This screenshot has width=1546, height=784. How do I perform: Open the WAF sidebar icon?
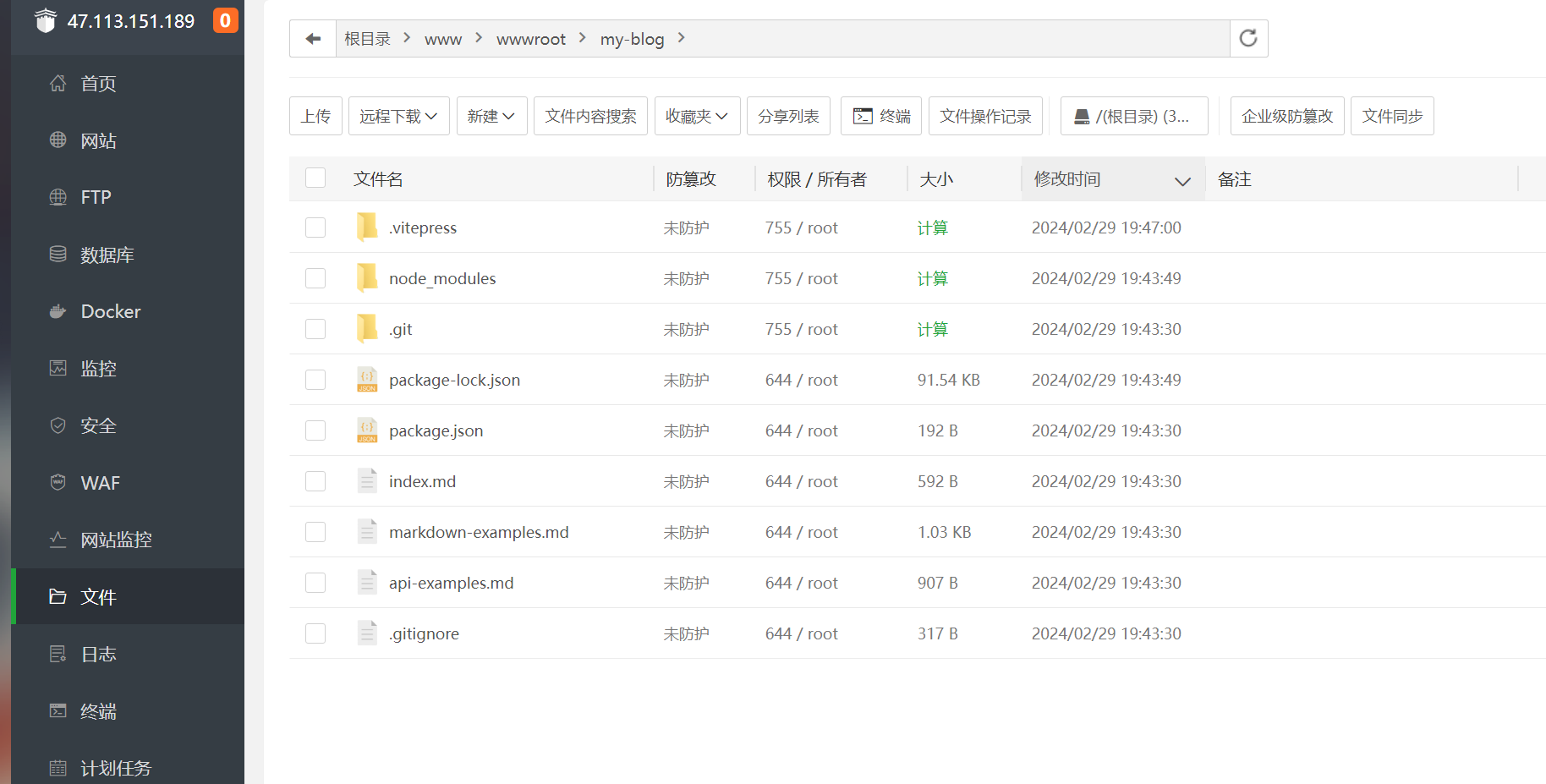click(x=58, y=483)
